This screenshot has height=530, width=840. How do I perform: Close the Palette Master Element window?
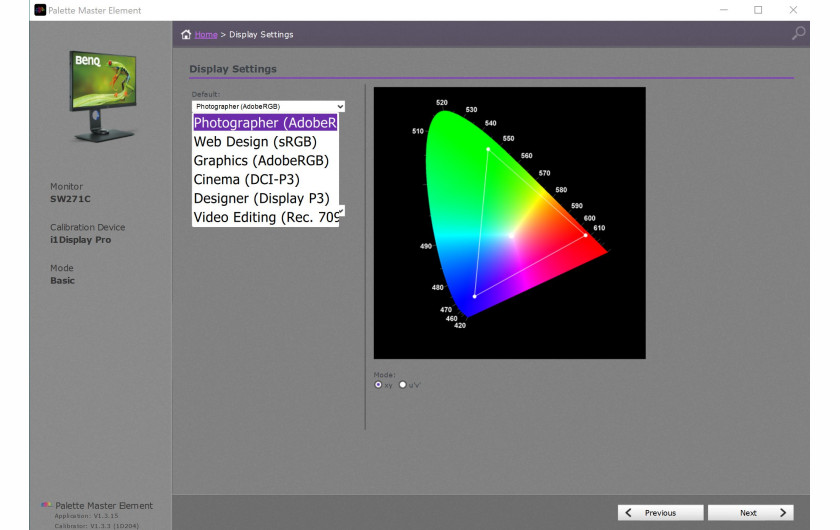pos(793,10)
